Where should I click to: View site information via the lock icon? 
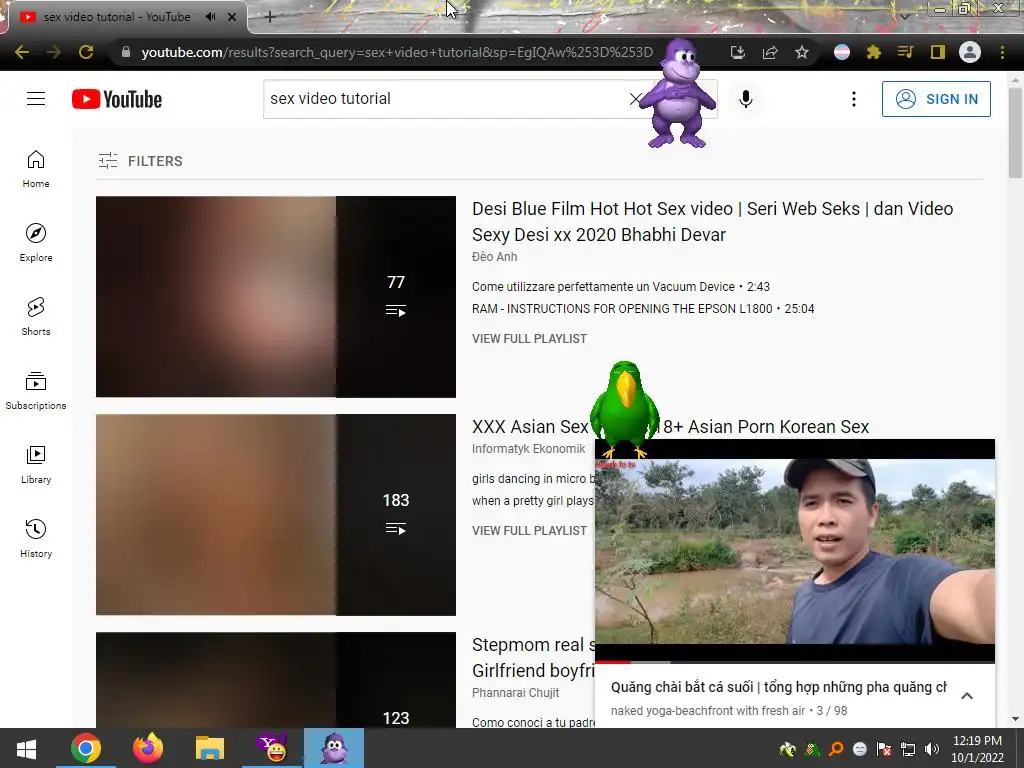(126, 52)
